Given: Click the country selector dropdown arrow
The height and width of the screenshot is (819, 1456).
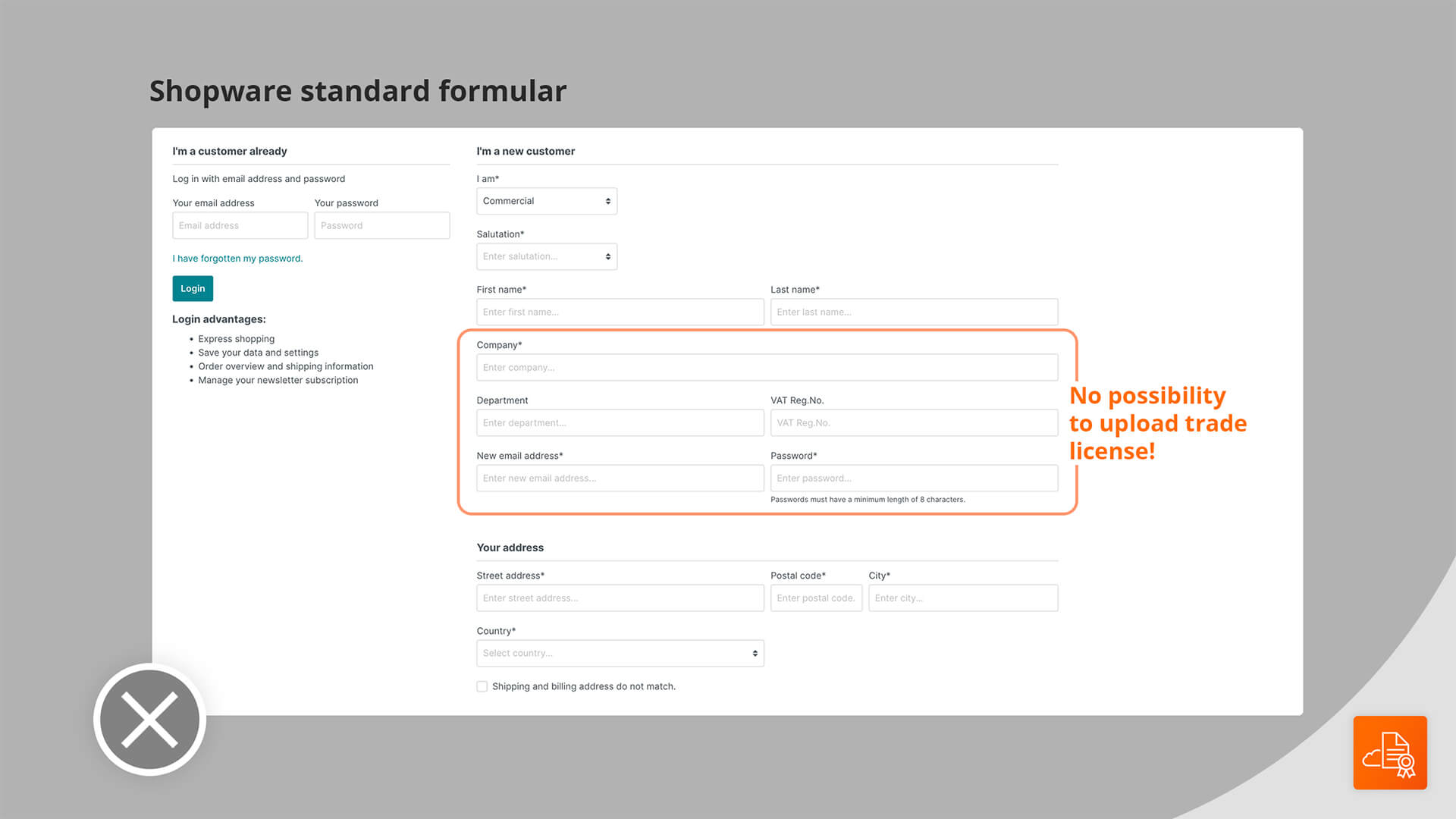Looking at the screenshot, I should click(755, 653).
